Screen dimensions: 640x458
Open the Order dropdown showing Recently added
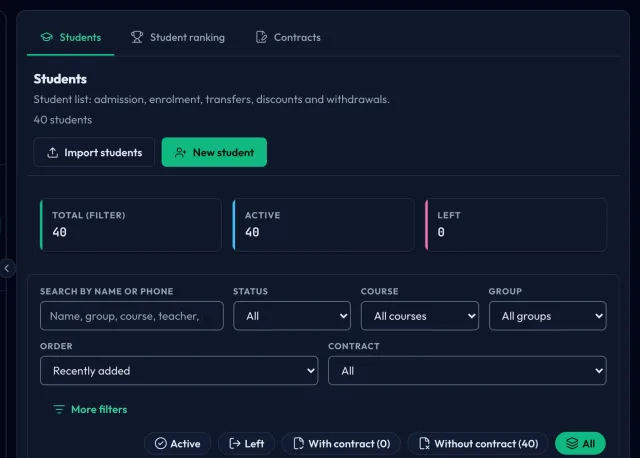[x=179, y=371]
